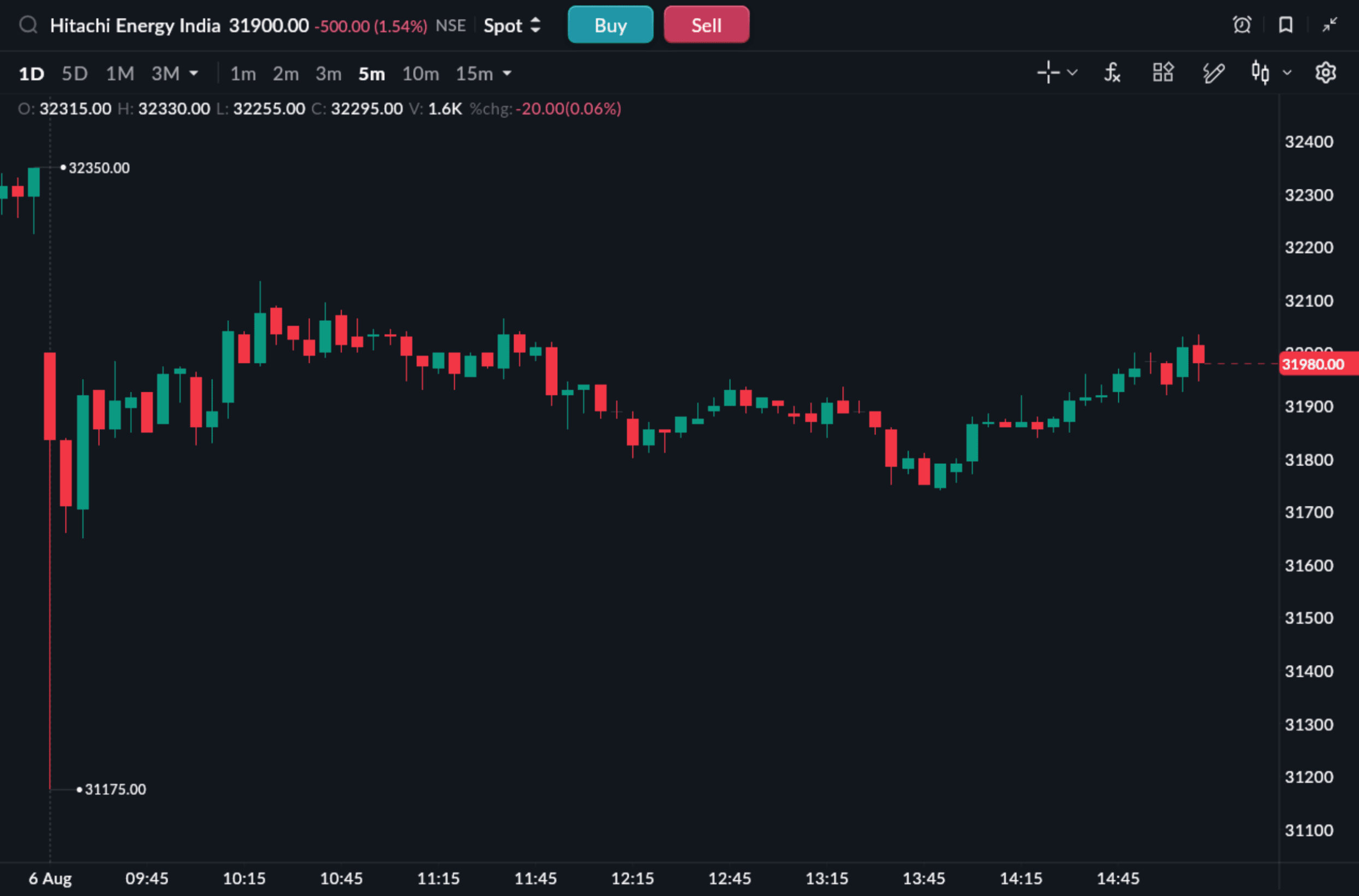Click the Sell button

(x=706, y=25)
